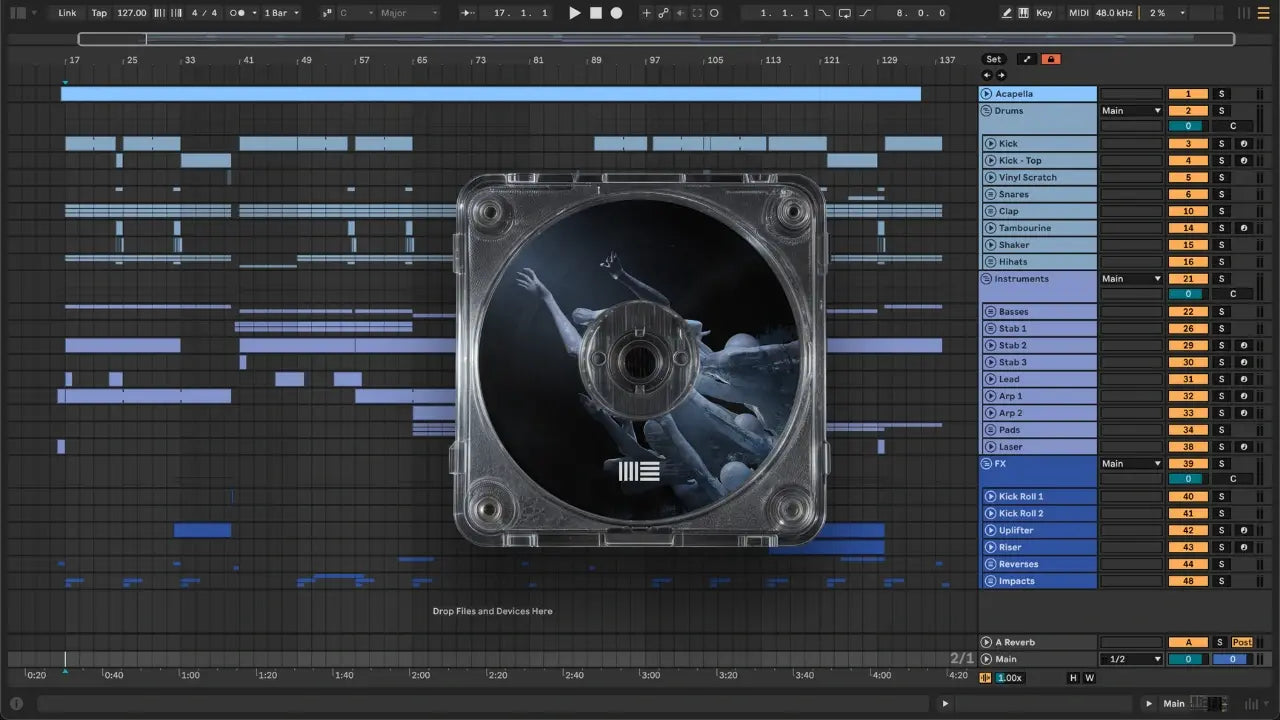
Task: Click the Link button
Action: [67, 13]
